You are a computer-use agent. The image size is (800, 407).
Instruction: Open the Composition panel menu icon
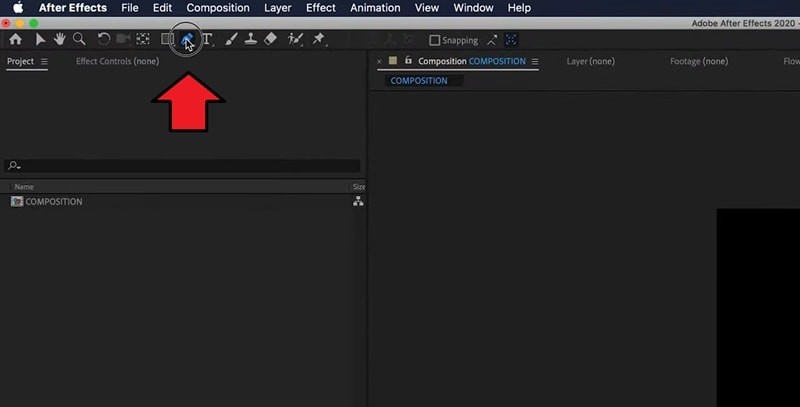coord(535,61)
